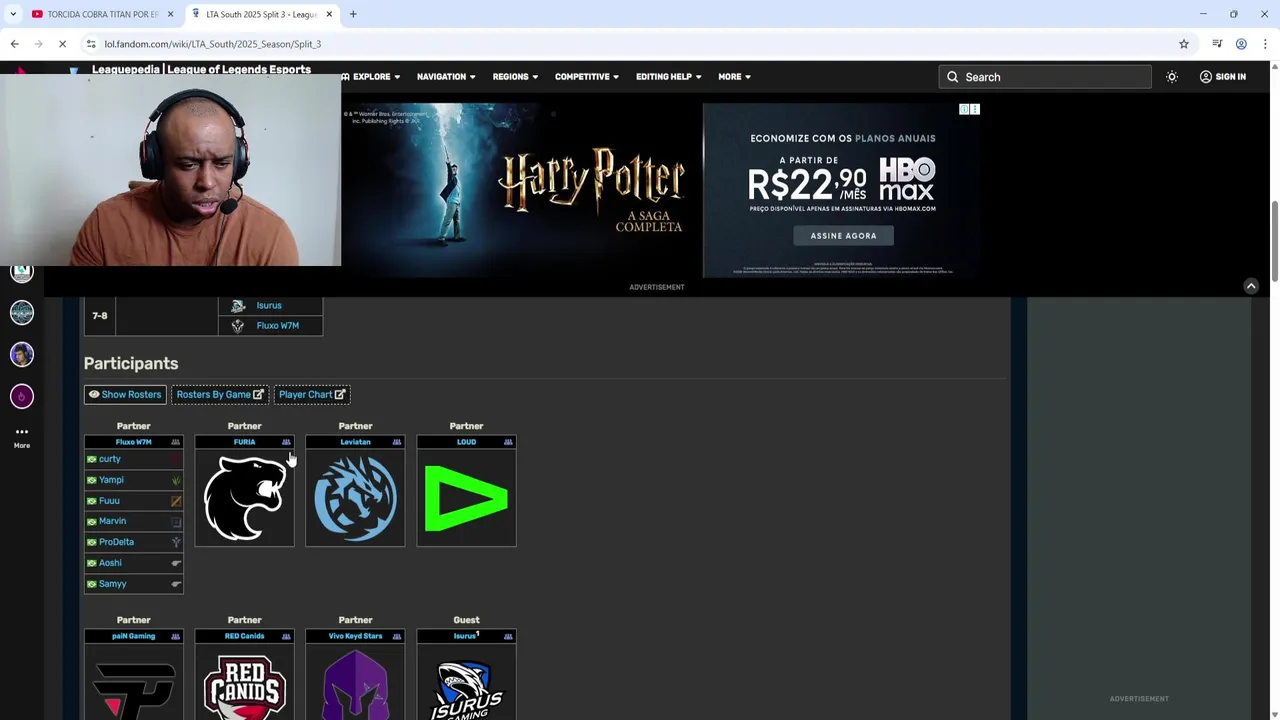Open Player Chart external link
This screenshot has width=1280, height=720.
coord(312,394)
